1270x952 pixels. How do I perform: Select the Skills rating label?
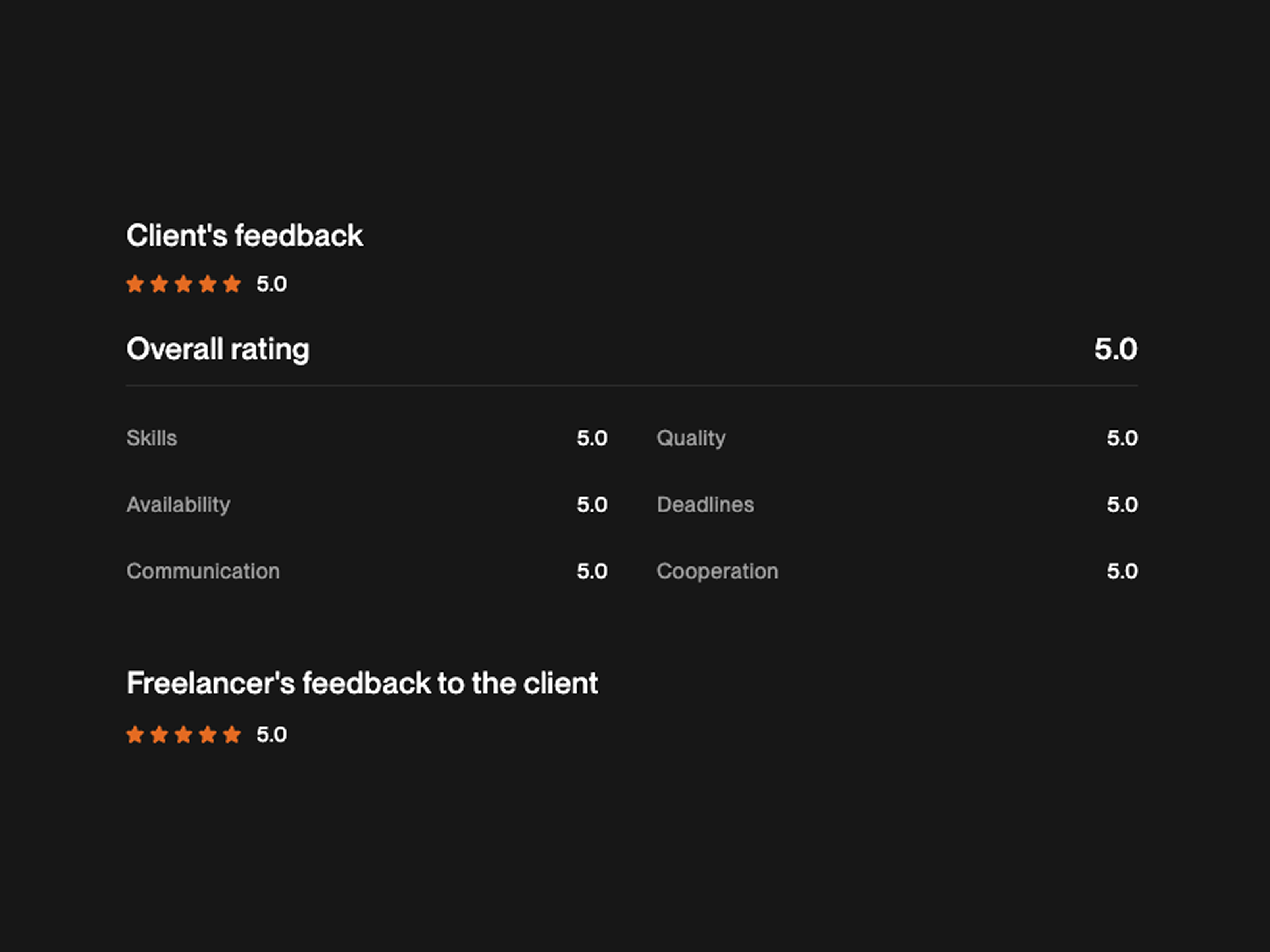coord(152,438)
